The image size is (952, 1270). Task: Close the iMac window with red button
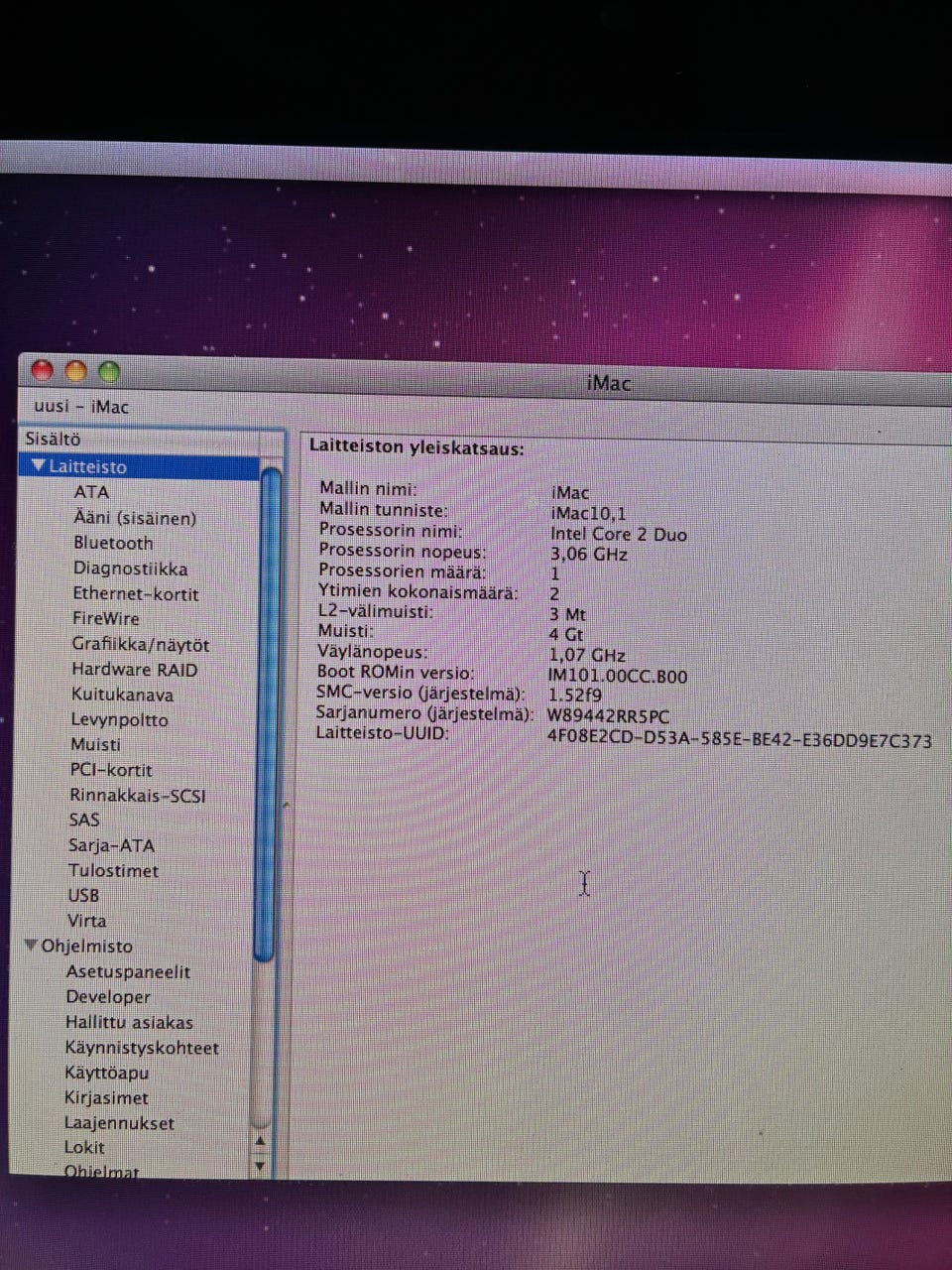click(x=43, y=371)
